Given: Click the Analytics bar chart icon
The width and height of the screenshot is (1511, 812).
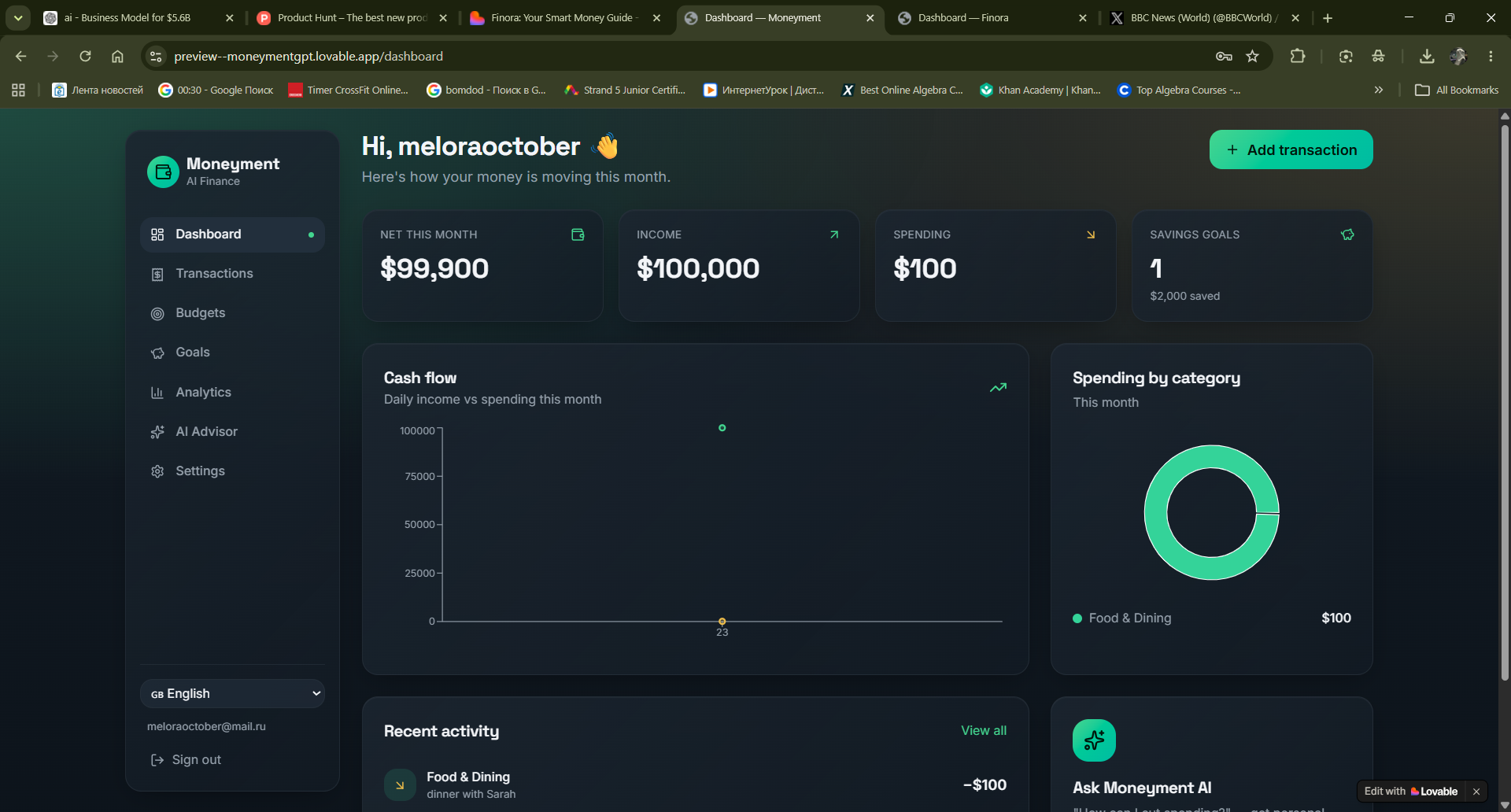Looking at the screenshot, I should point(157,392).
